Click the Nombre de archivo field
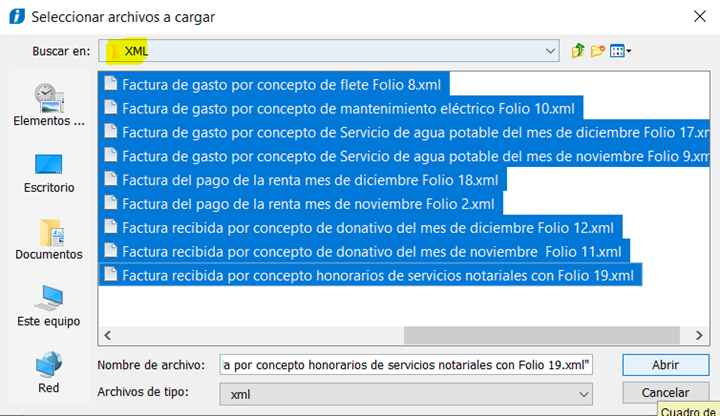The width and height of the screenshot is (720, 416). pyautogui.click(x=408, y=365)
